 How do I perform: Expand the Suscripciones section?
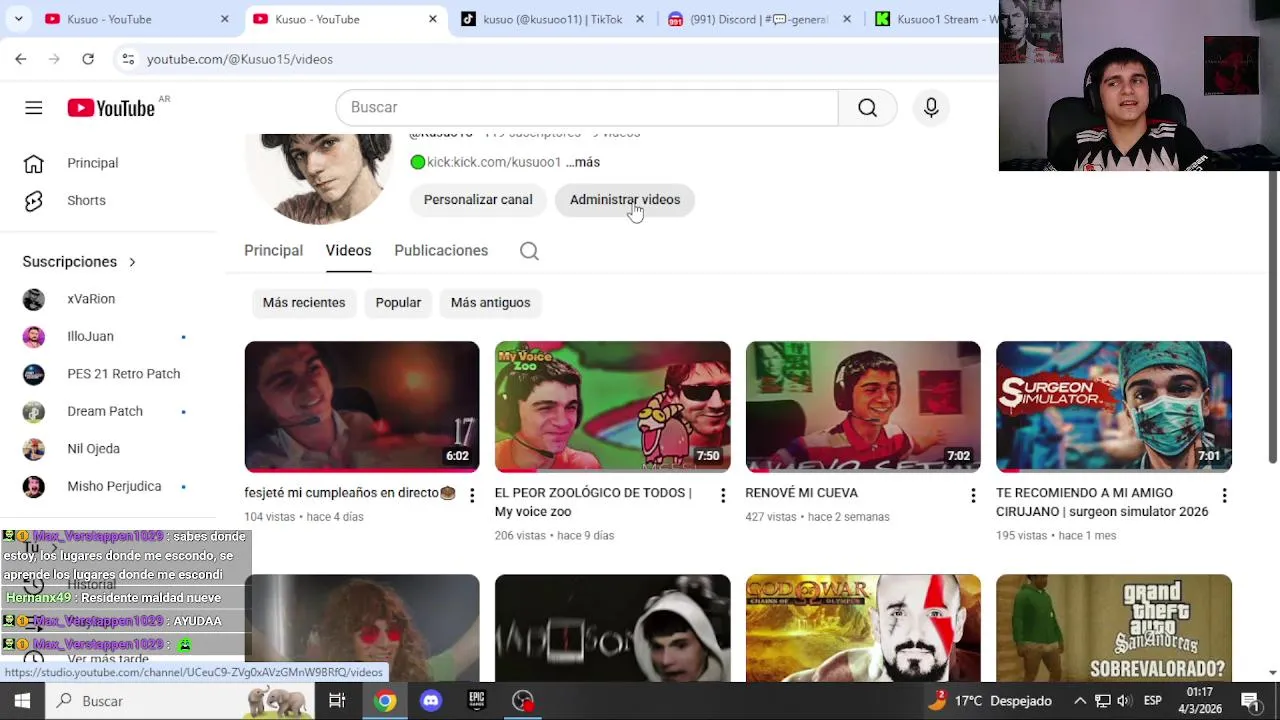pyautogui.click(x=79, y=262)
